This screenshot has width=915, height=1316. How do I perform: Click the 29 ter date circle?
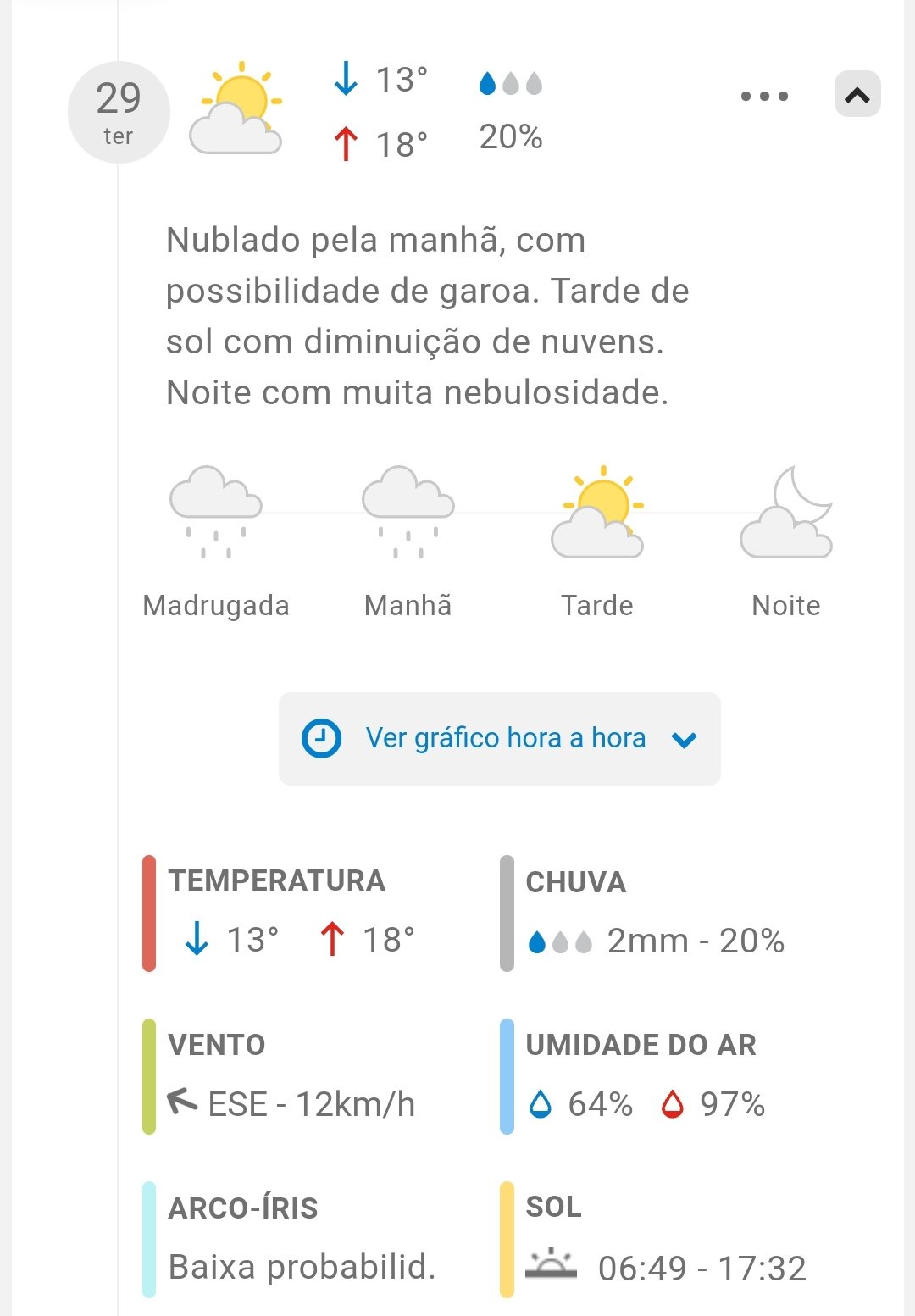point(119,112)
